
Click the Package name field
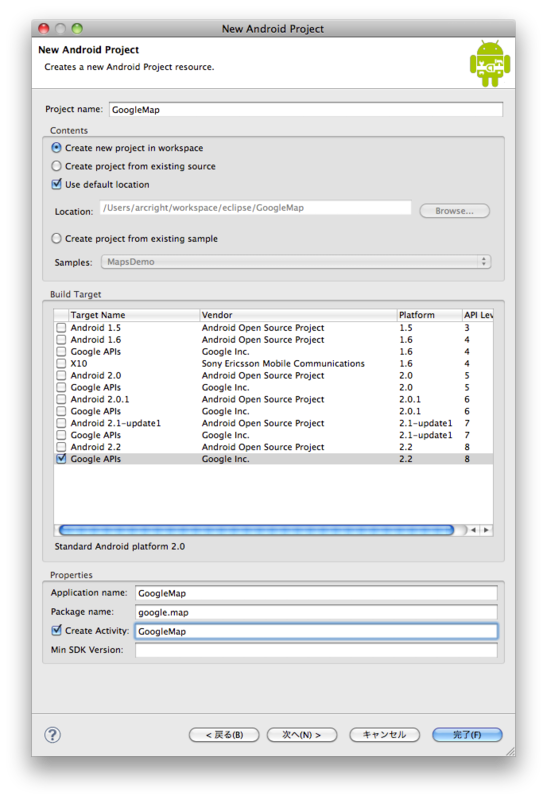(x=316, y=612)
